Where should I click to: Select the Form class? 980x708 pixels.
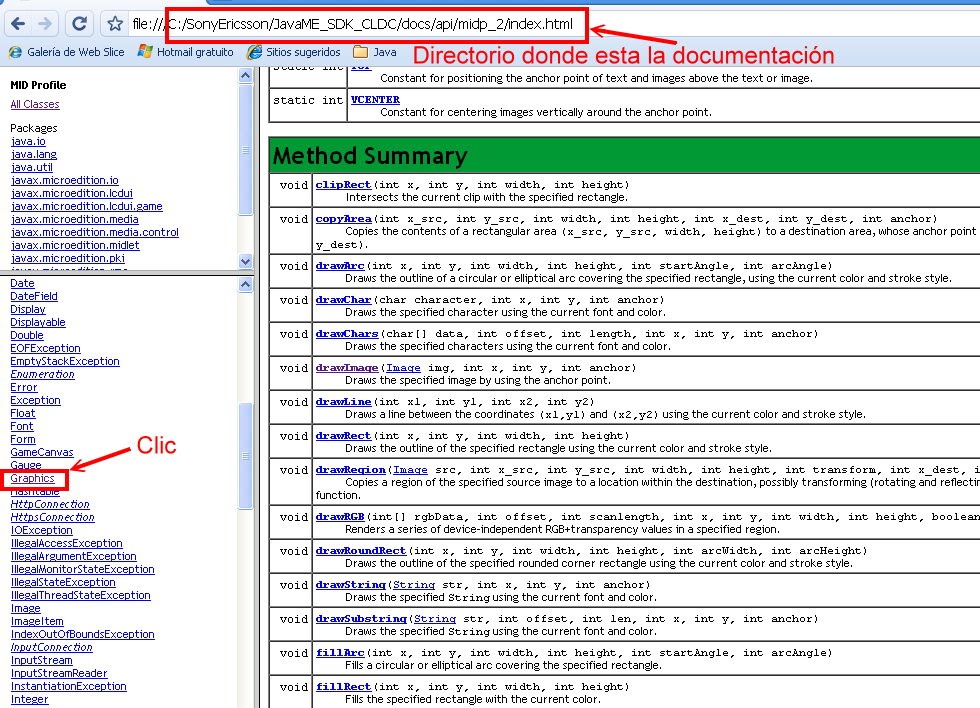point(22,439)
